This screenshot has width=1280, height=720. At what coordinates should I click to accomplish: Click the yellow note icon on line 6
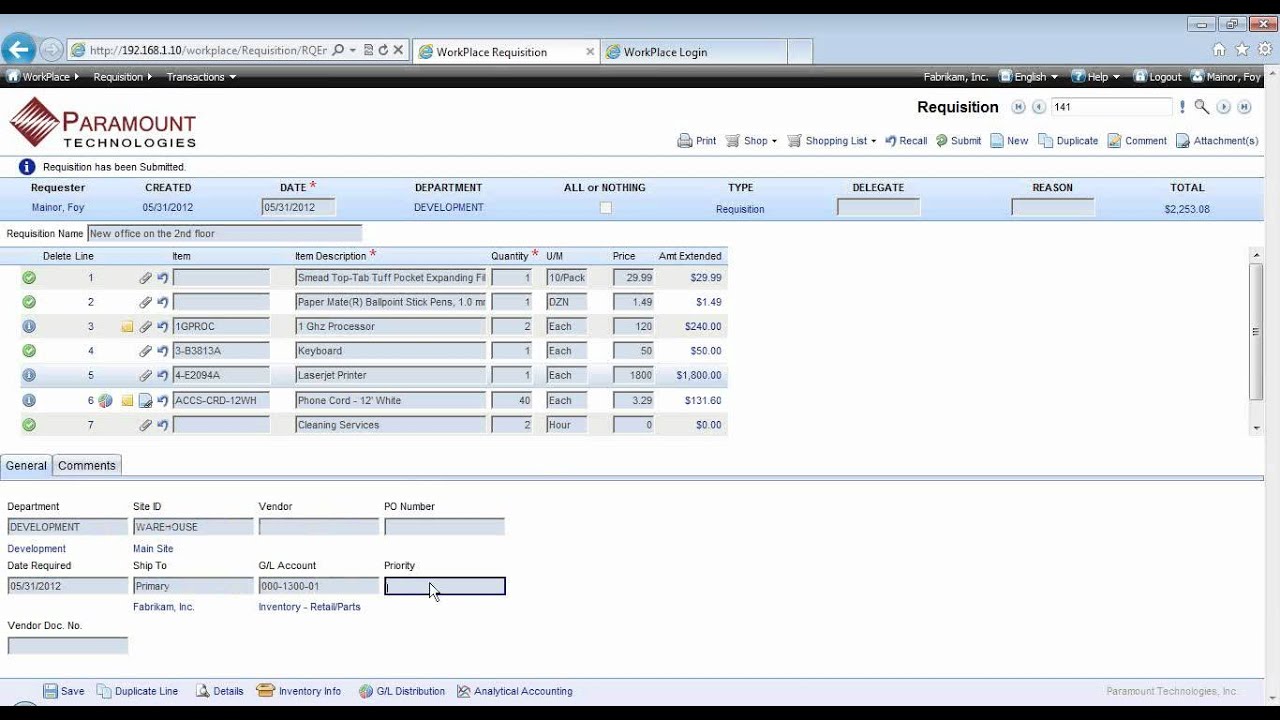coord(127,401)
